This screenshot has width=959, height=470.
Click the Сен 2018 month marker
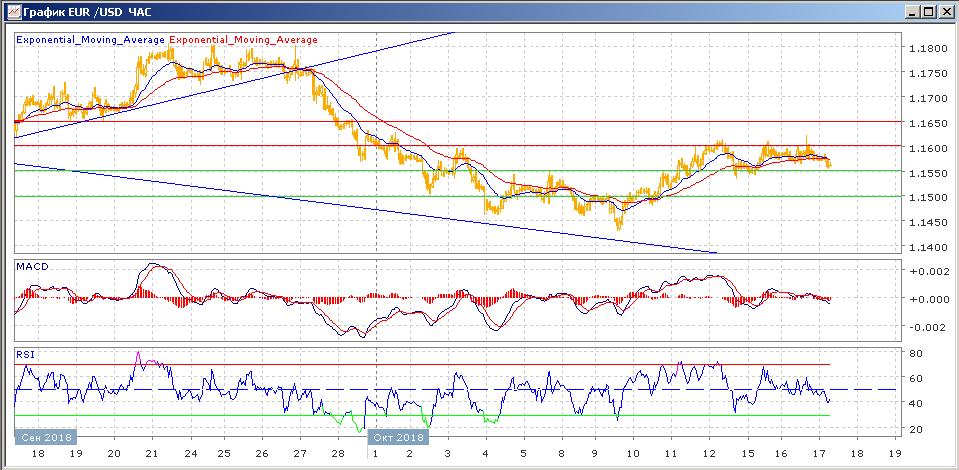click(46, 438)
